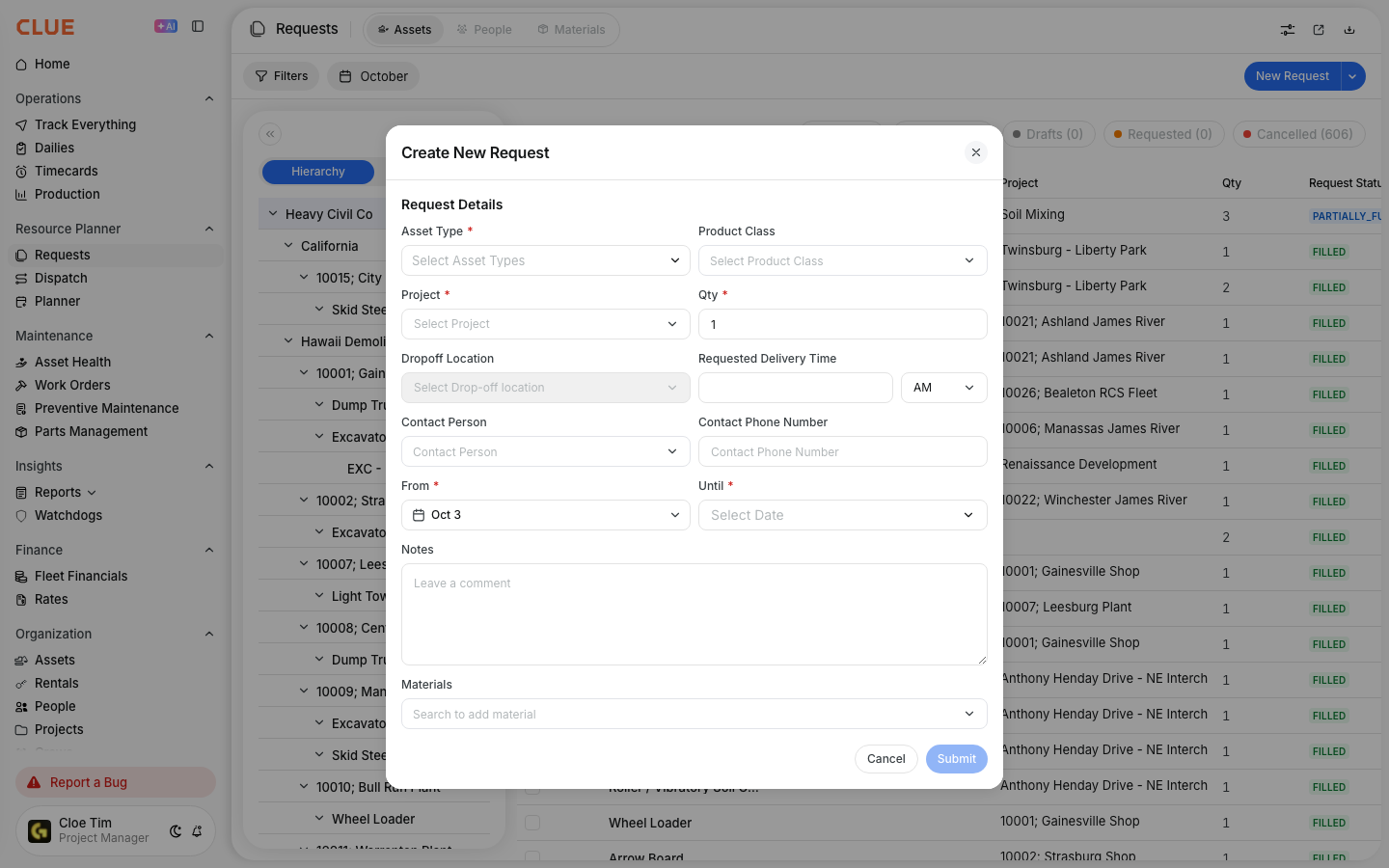
Task: Click the notifications bell beside Cloe Tim
Action: 197,831
